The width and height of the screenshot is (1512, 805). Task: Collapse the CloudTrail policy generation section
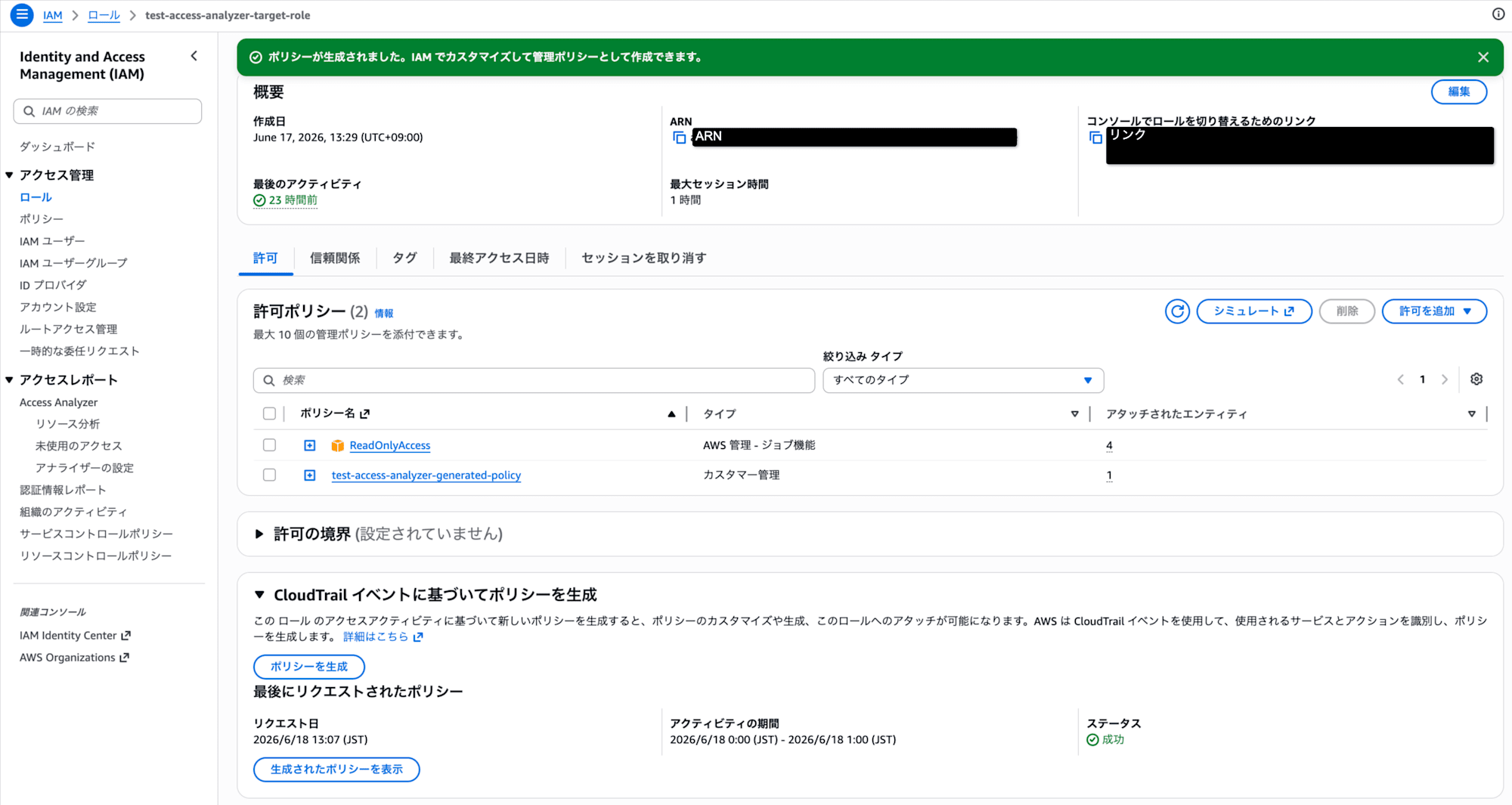click(x=259, y=595)
